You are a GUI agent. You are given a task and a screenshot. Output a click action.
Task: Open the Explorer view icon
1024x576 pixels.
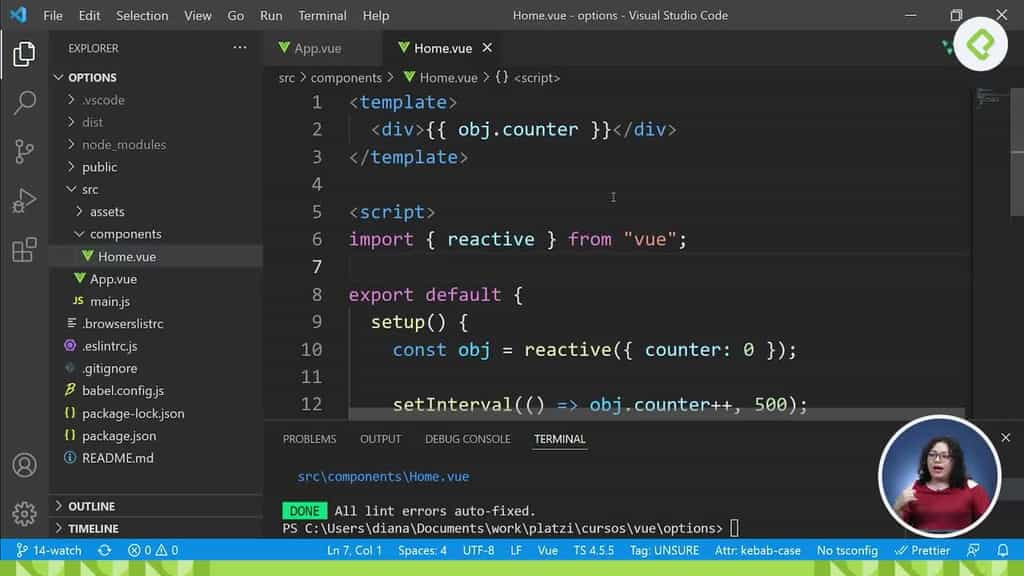25,56
